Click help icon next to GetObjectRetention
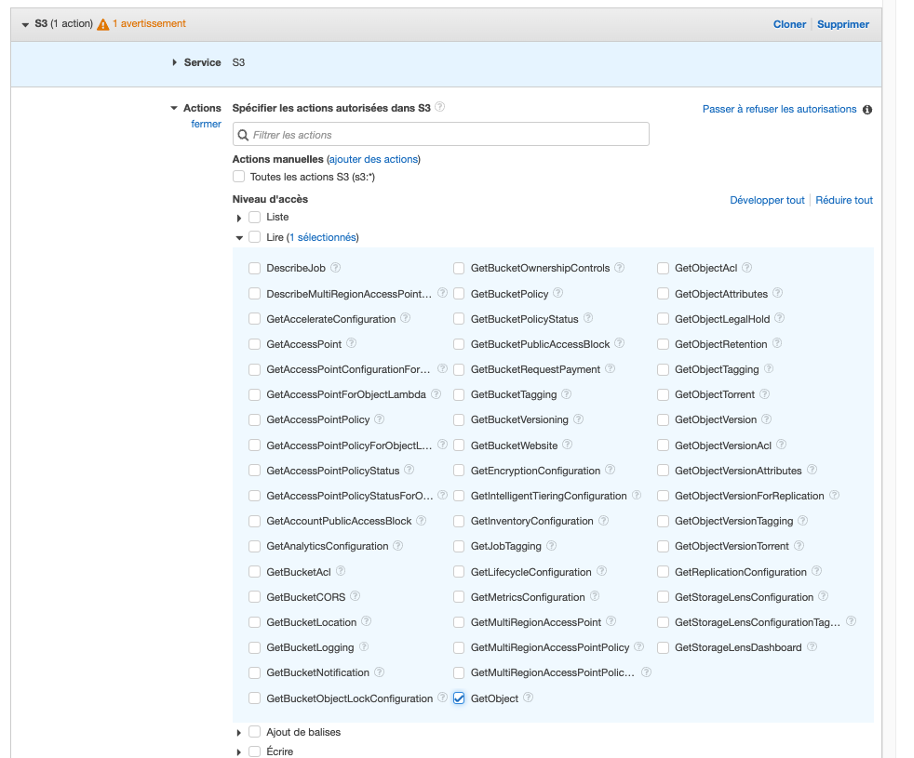914x758 pixels. [777, 343]
